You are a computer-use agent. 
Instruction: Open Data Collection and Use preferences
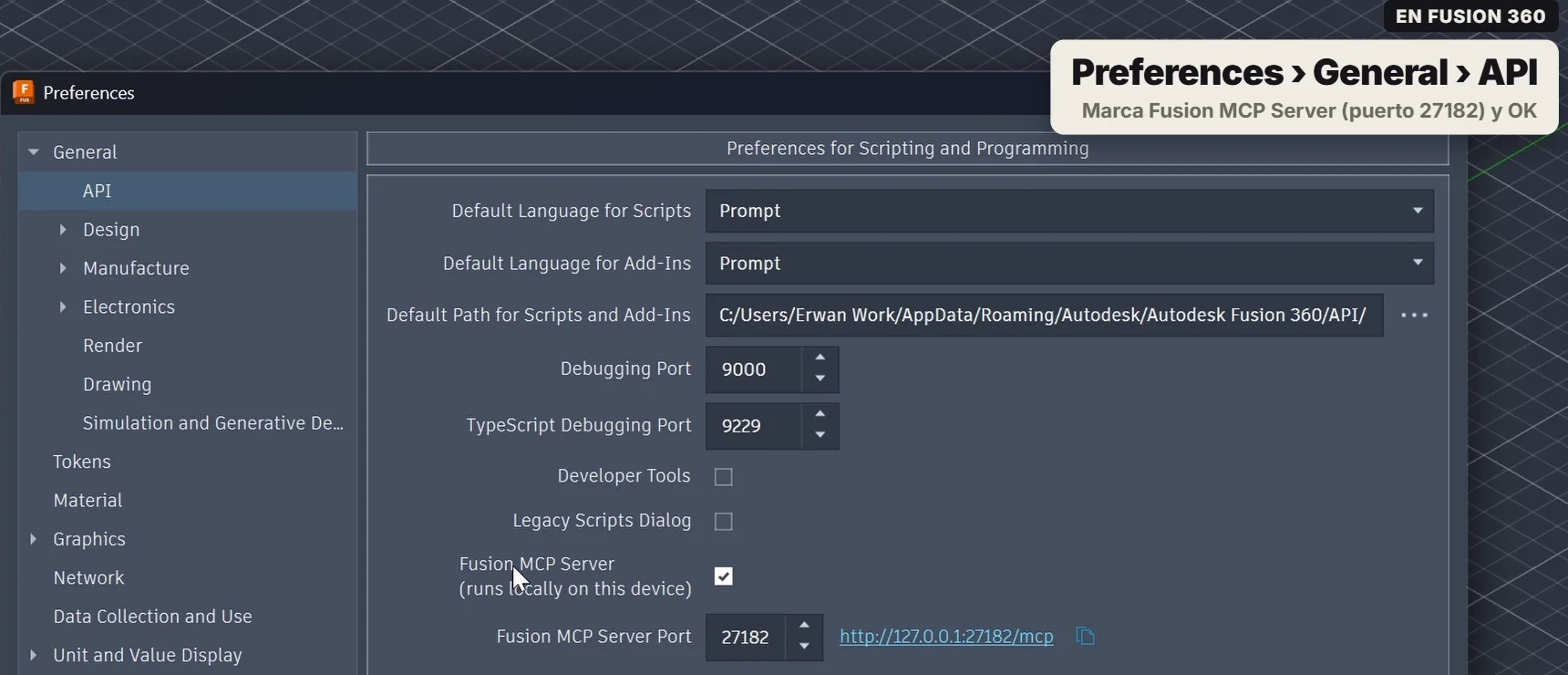152,617
